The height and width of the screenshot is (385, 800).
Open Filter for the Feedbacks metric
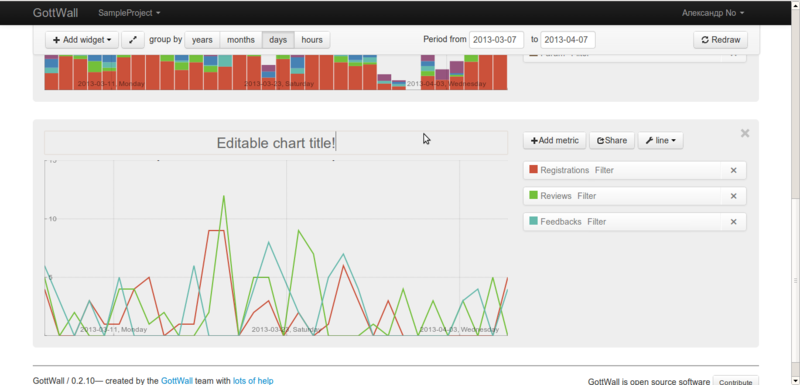pyautogui.click(x=596, y=222)
